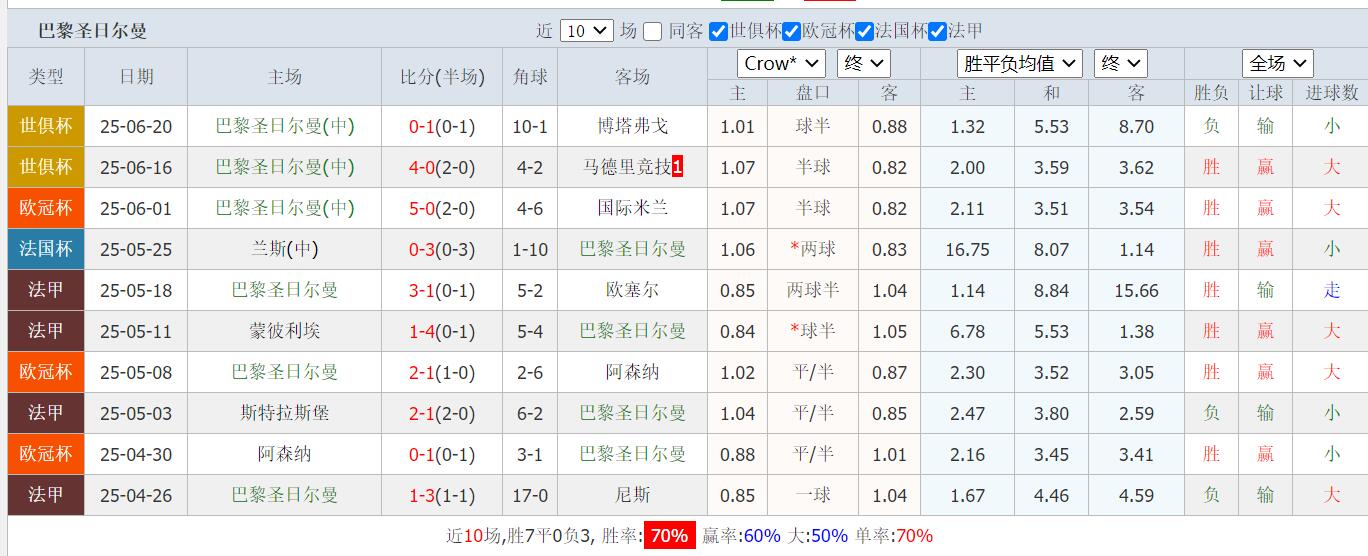Viewport: 1368px width, 556px height.
Task: Click the 0-1(0-1) score versus 博塔弗戈
Action: (442, 126)
